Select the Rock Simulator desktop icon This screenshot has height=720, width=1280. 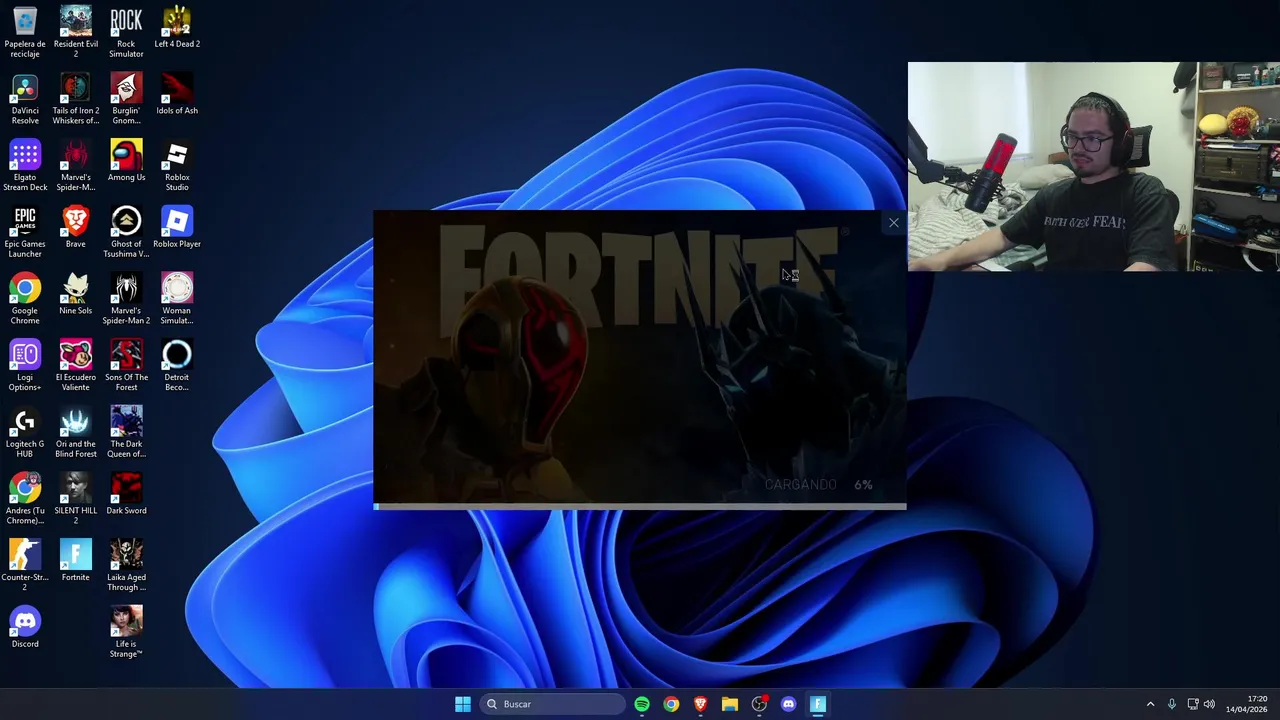point(126,32)
